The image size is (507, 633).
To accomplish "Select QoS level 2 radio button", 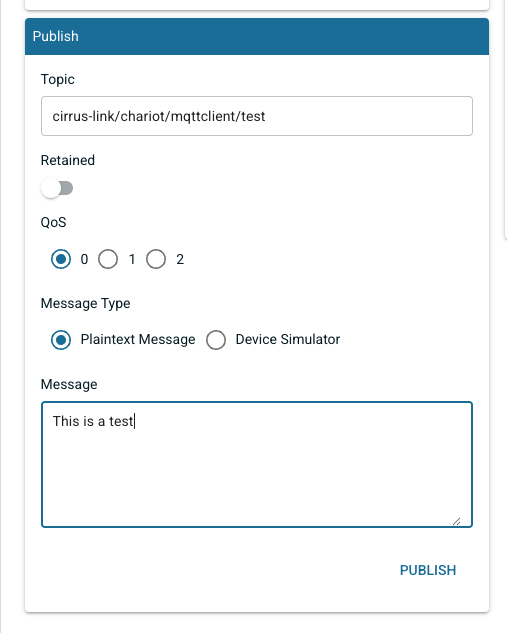I will pos(156,259).
